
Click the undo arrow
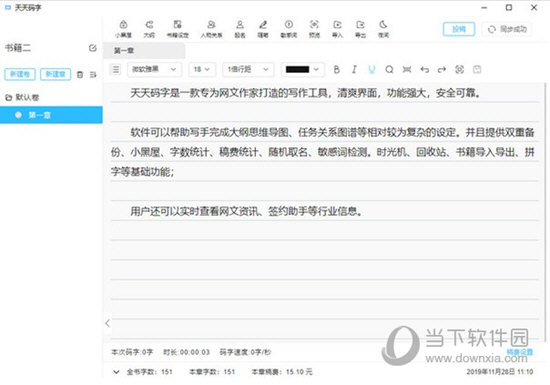[x=425, y=69]
